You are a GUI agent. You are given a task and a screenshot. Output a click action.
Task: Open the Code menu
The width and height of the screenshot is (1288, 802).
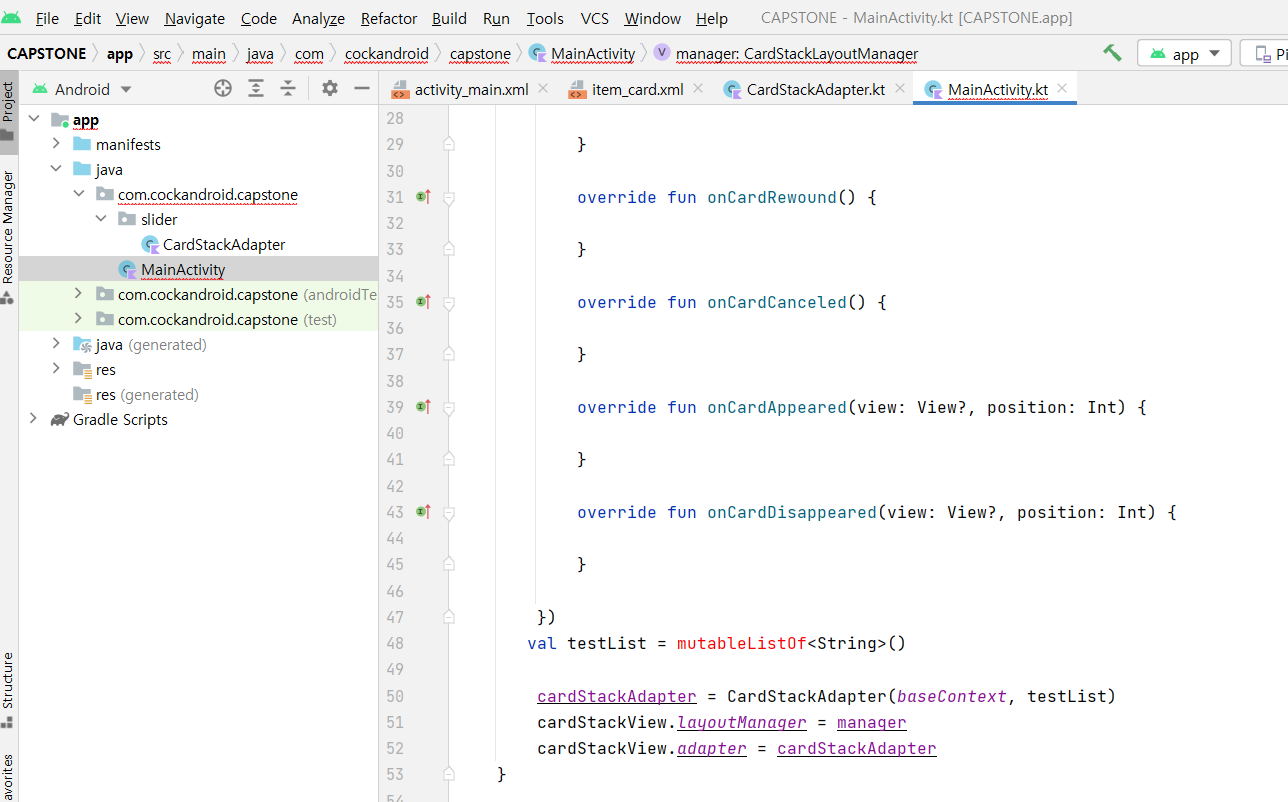[x=259, y=18]
